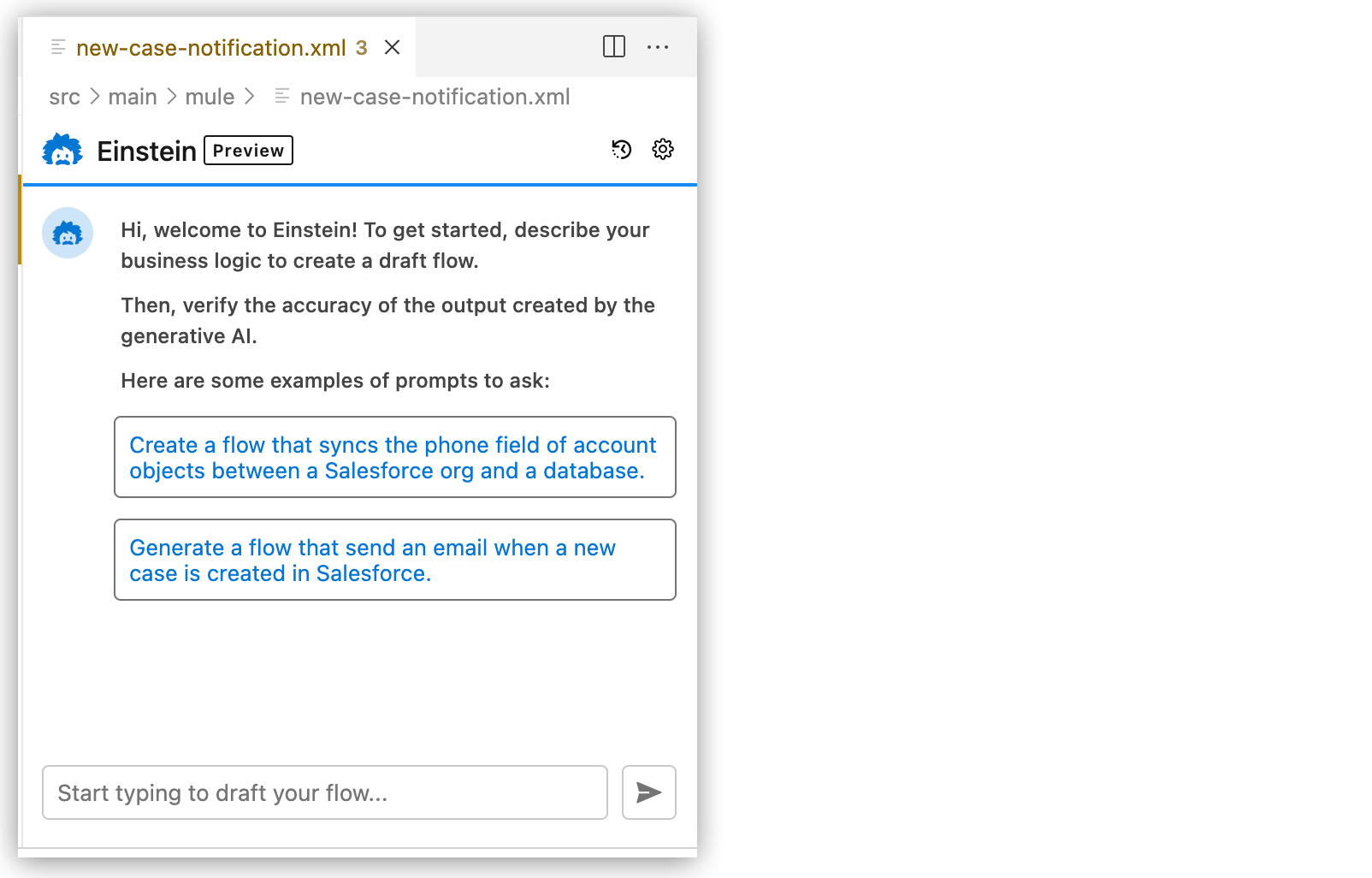Image resolution: width=1372 pixels, height=878 pixels.
Task: Click the file icon in the editor tab
Action: (x=58, y=47)
